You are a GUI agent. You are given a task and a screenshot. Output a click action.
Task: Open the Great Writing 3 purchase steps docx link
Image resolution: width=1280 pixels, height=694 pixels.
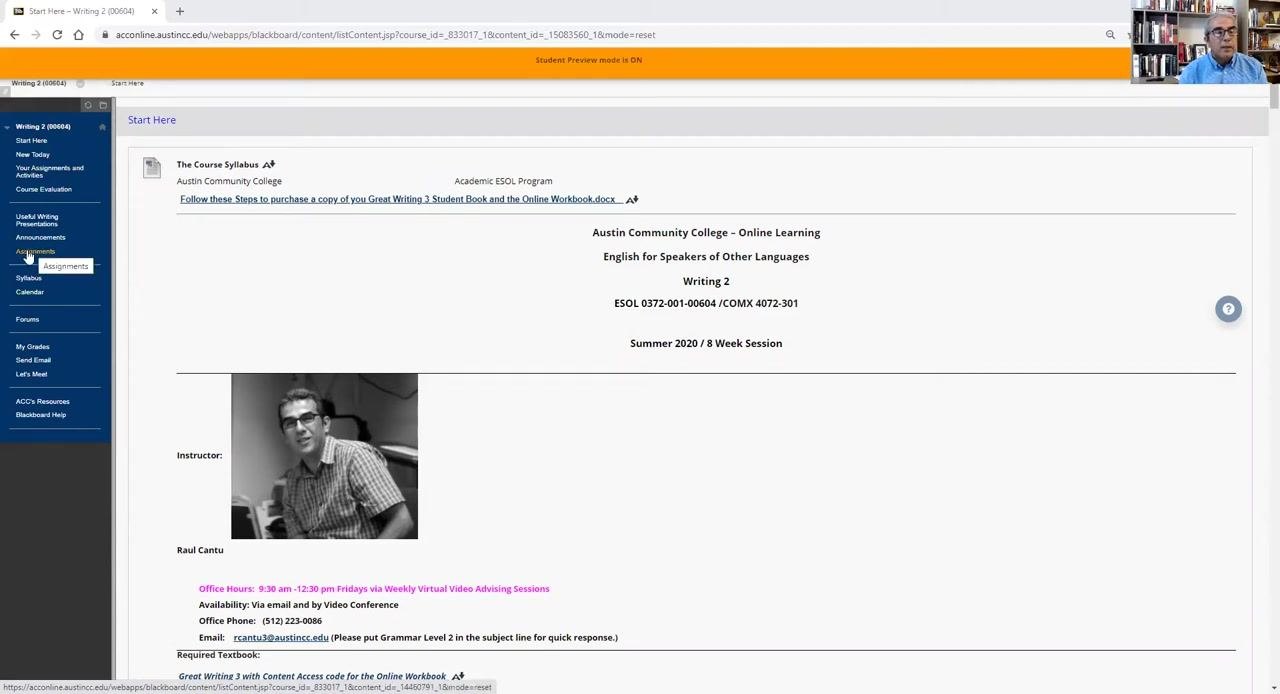(397, 199)
